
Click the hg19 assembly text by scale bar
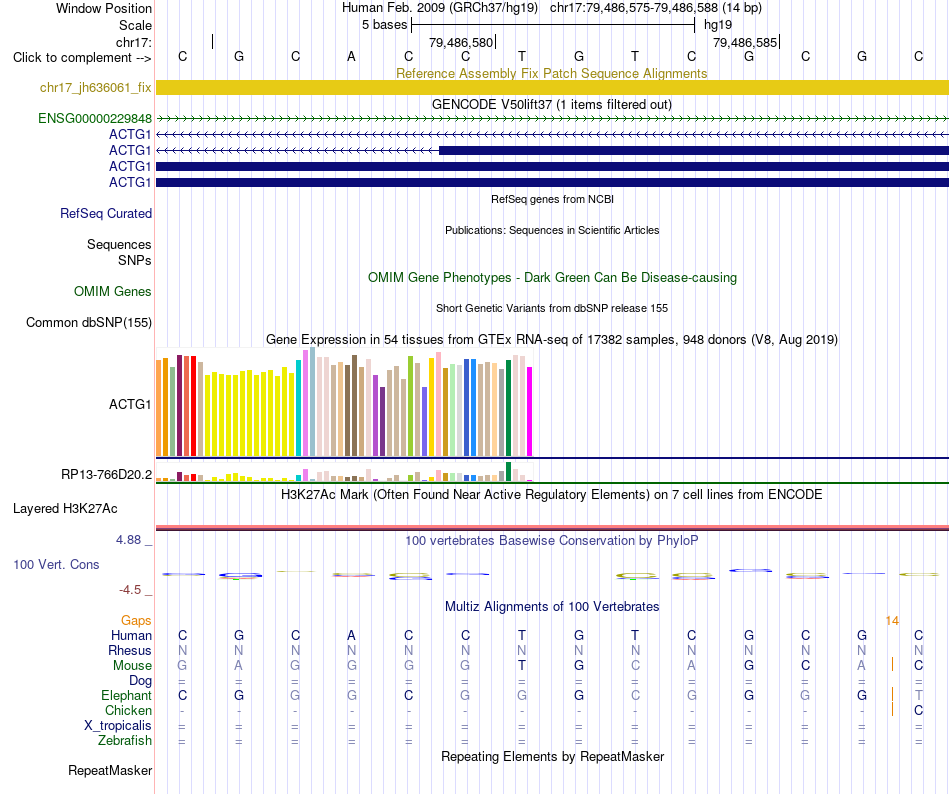coord(718,25)
